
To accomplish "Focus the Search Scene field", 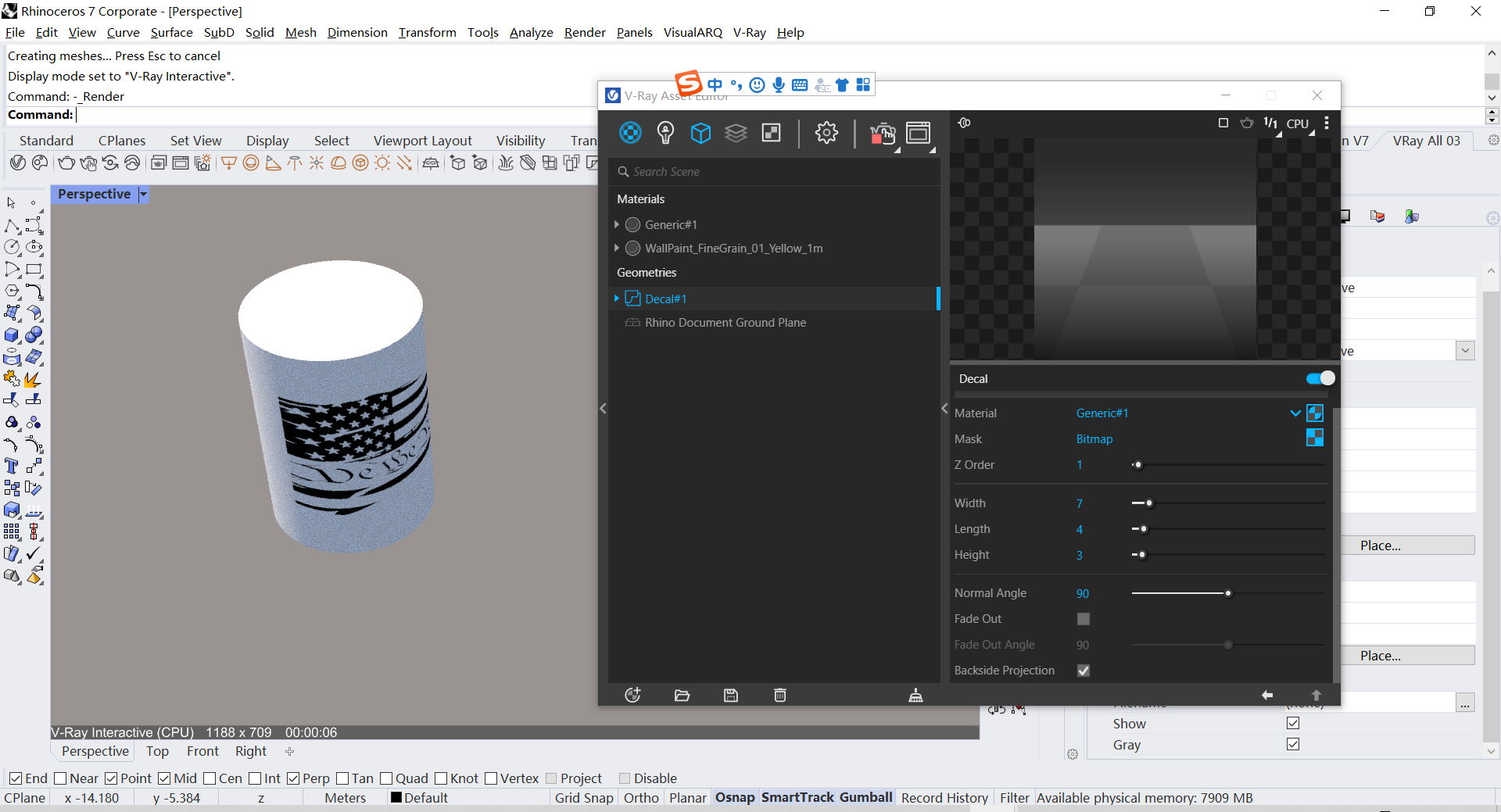I will (774, 171).
